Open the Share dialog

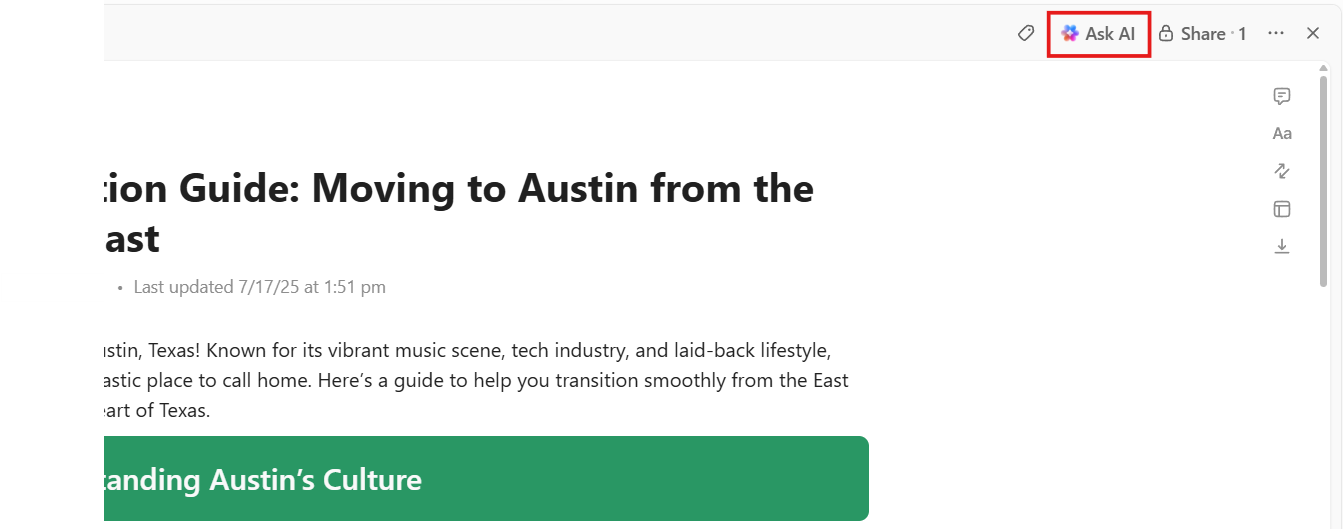1202,33
